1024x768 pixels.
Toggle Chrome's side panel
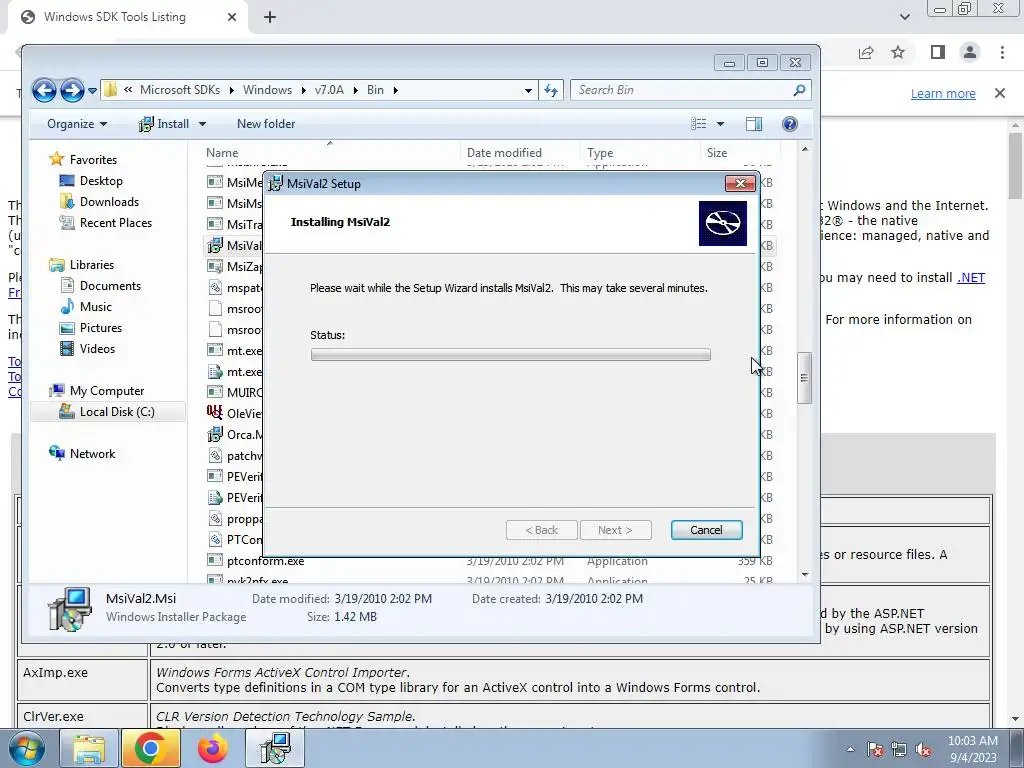[x=938, y=52]
